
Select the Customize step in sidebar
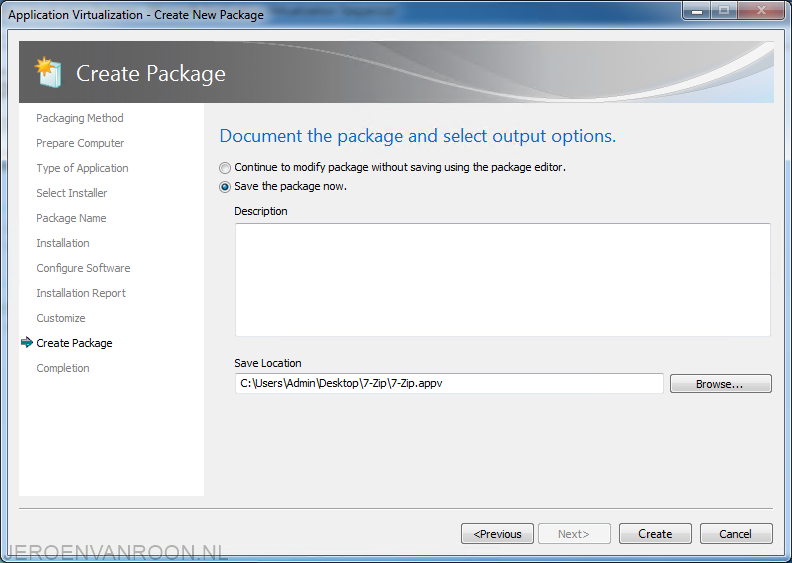(x=61, y=318)
